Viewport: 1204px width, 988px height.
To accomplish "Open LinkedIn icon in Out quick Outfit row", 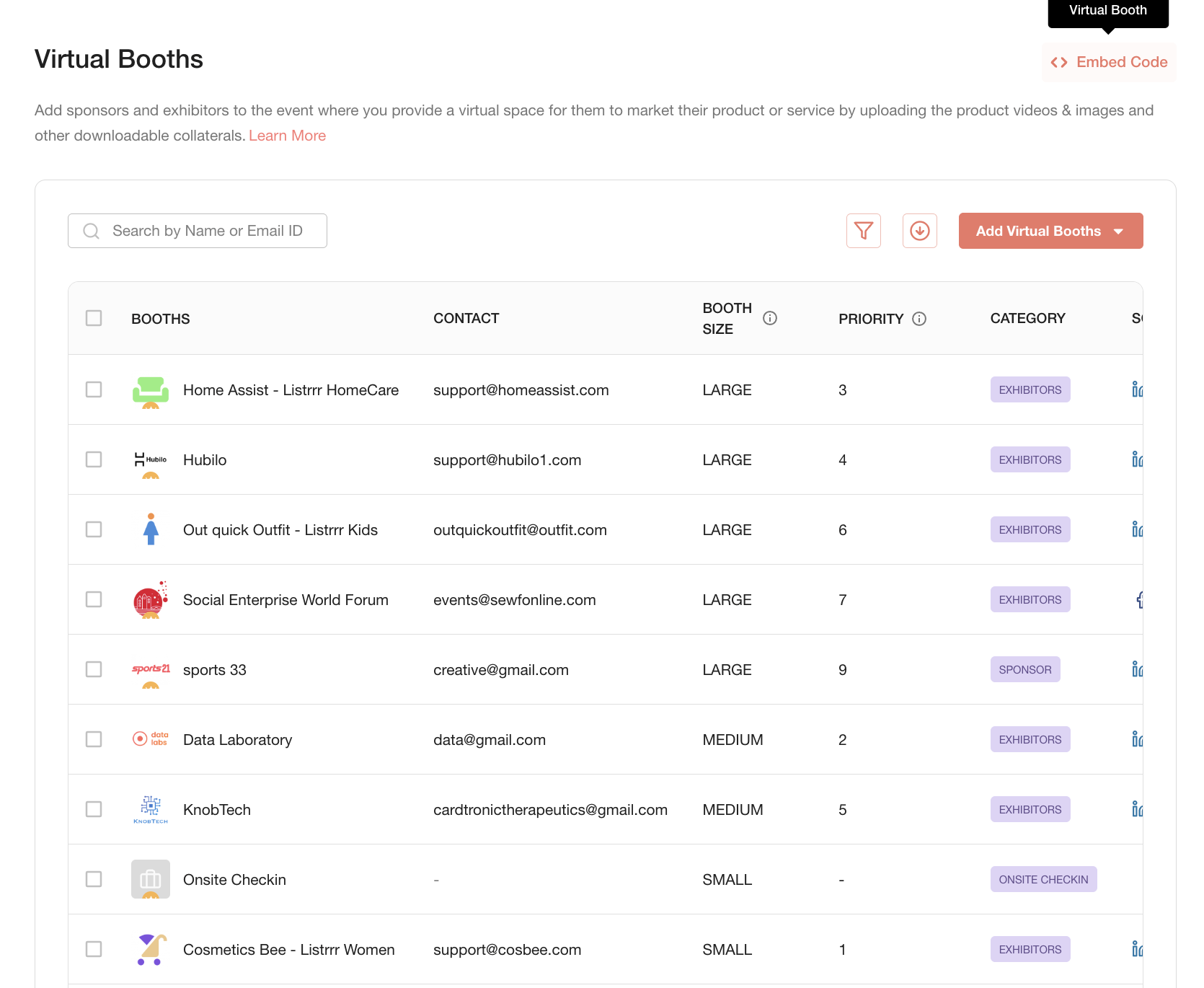I will click(1138, 529).
